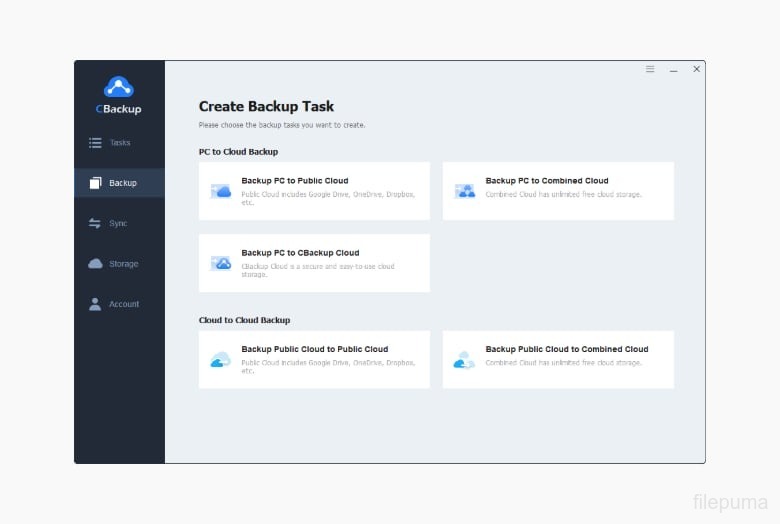Select Backup Public Cloud to Combined Cloud title
This screenshot has width=780, height=524.
point(566,349)
